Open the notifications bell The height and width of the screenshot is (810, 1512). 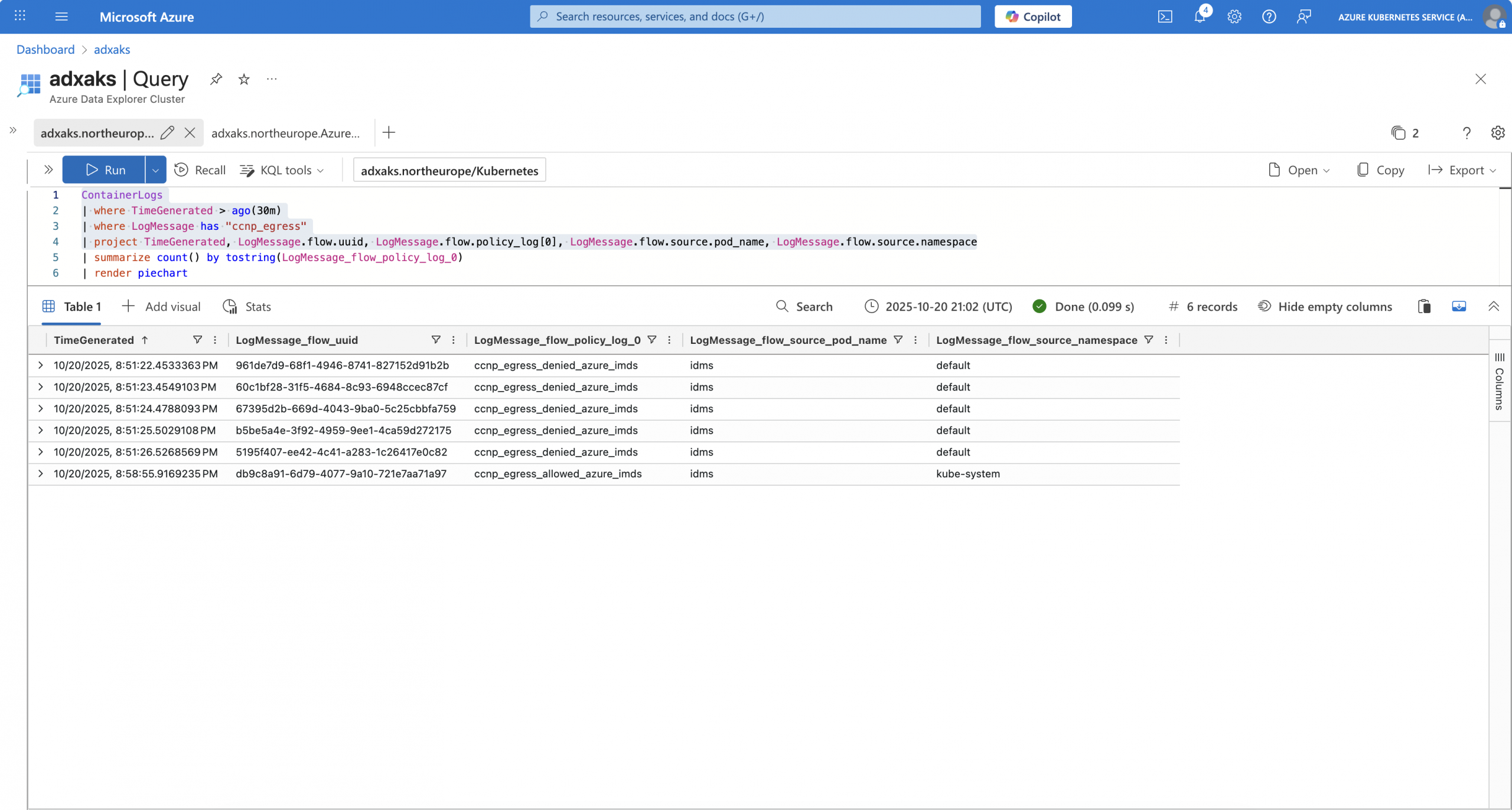[1200, 17]
